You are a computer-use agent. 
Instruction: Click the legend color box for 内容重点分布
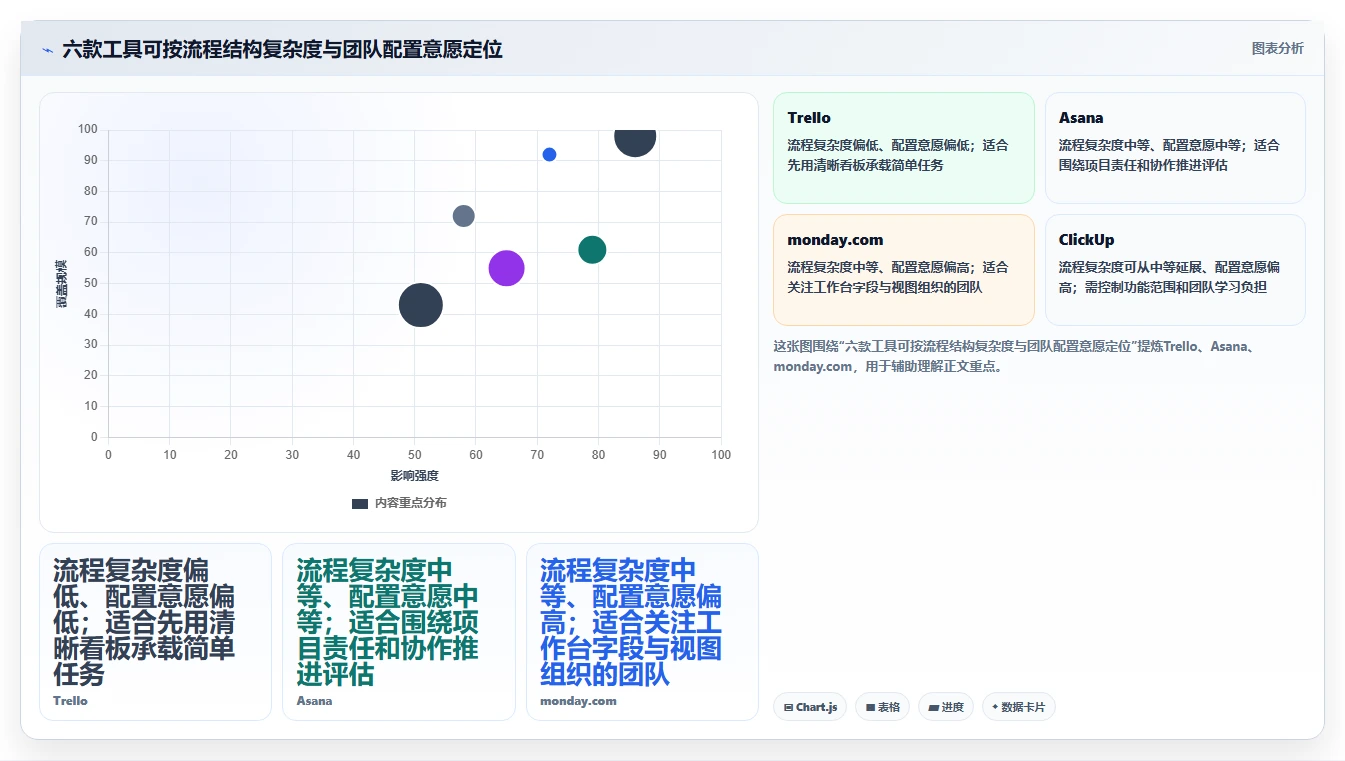360,503
